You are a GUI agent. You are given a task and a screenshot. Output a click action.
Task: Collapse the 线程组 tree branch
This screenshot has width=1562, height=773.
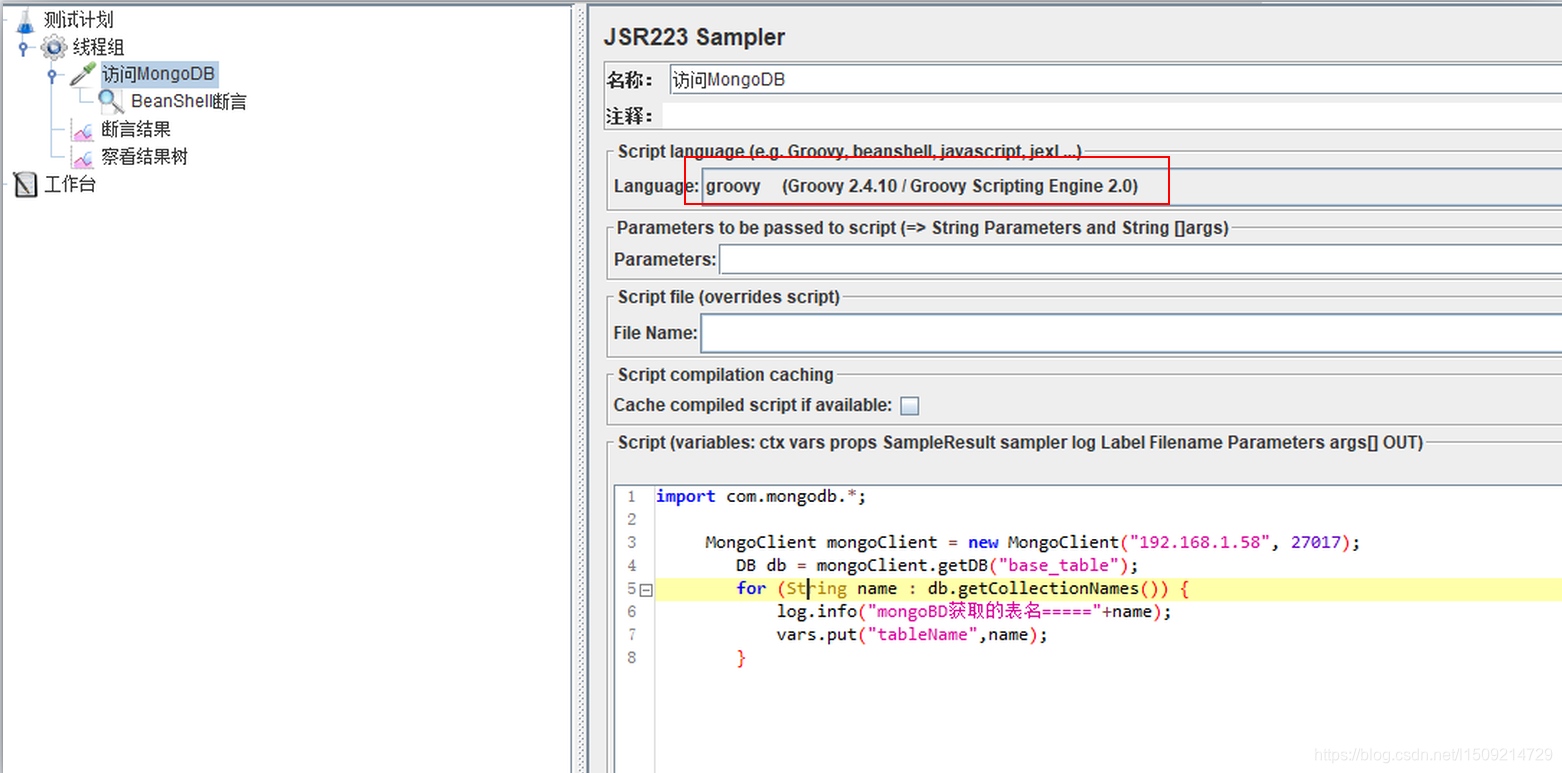tap(23, 48)
